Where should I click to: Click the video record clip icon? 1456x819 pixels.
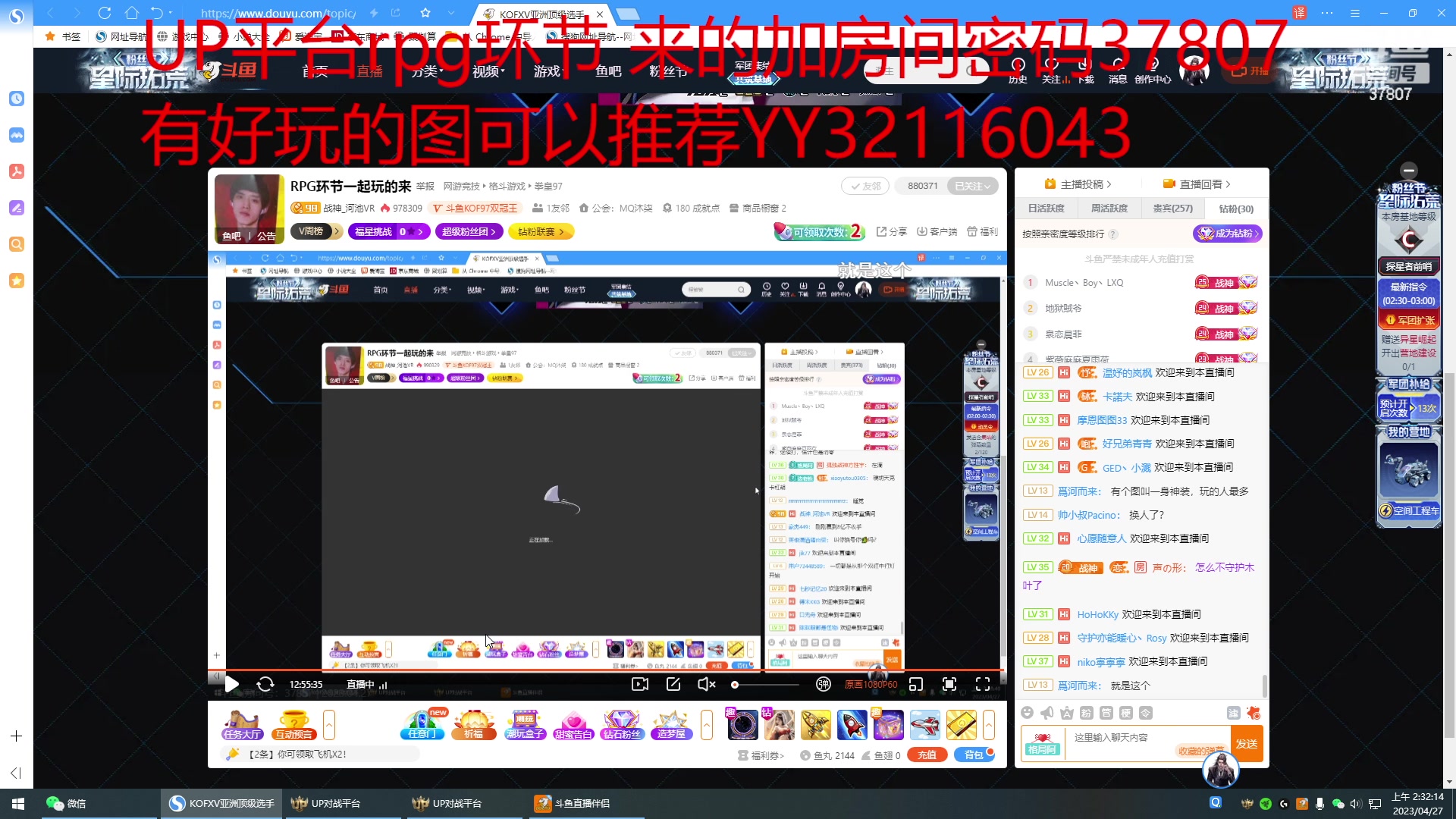pyautogui.click(x=640, y=684)
